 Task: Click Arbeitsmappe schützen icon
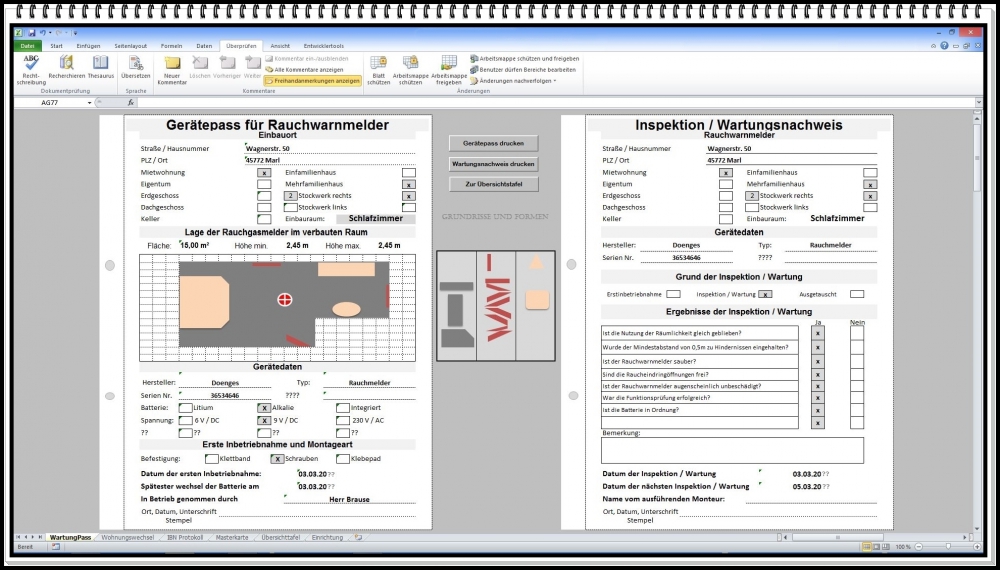(x=410, y=68)
